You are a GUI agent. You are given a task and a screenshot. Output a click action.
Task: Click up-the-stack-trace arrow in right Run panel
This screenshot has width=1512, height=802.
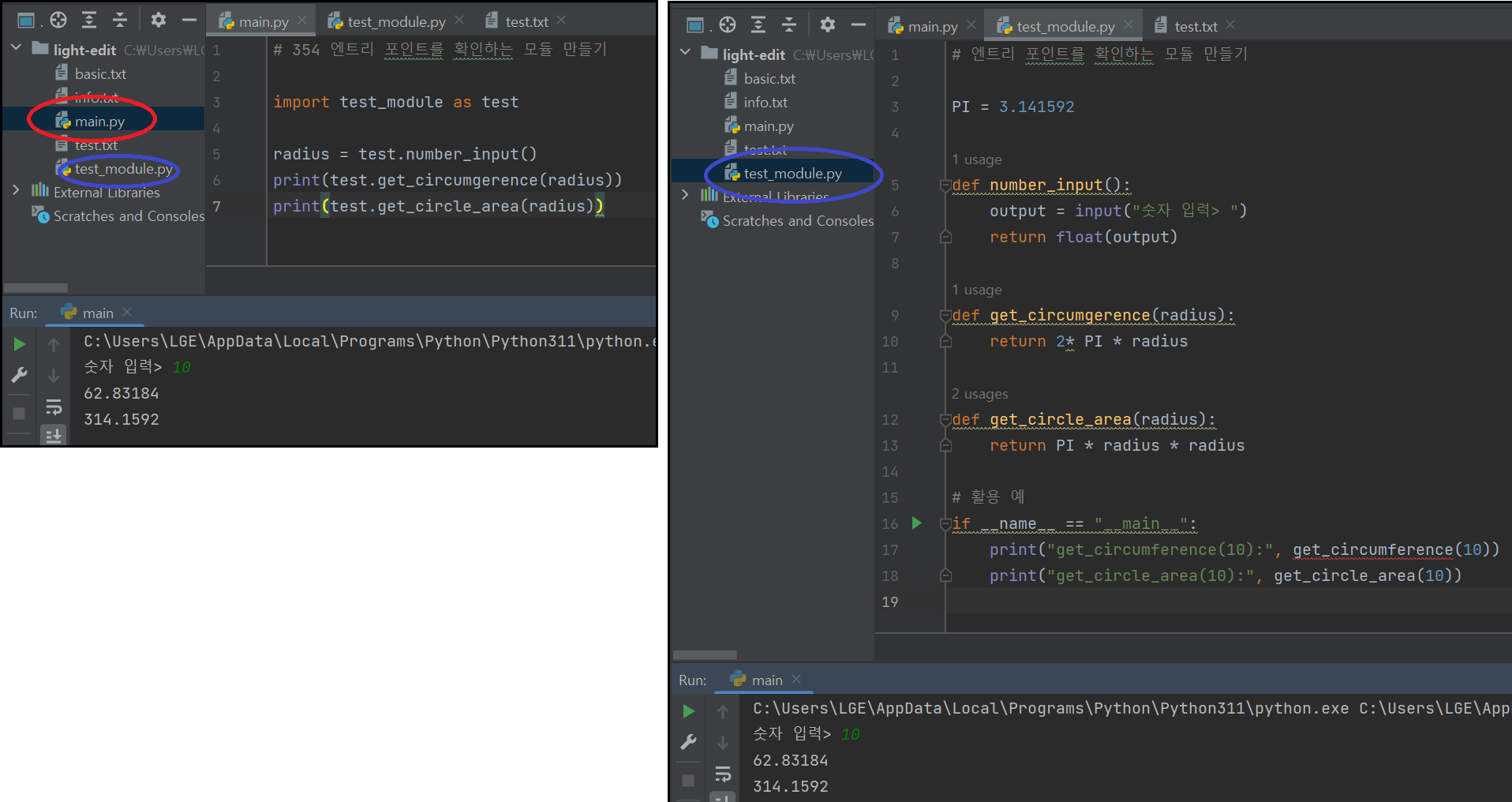(723, 711)
